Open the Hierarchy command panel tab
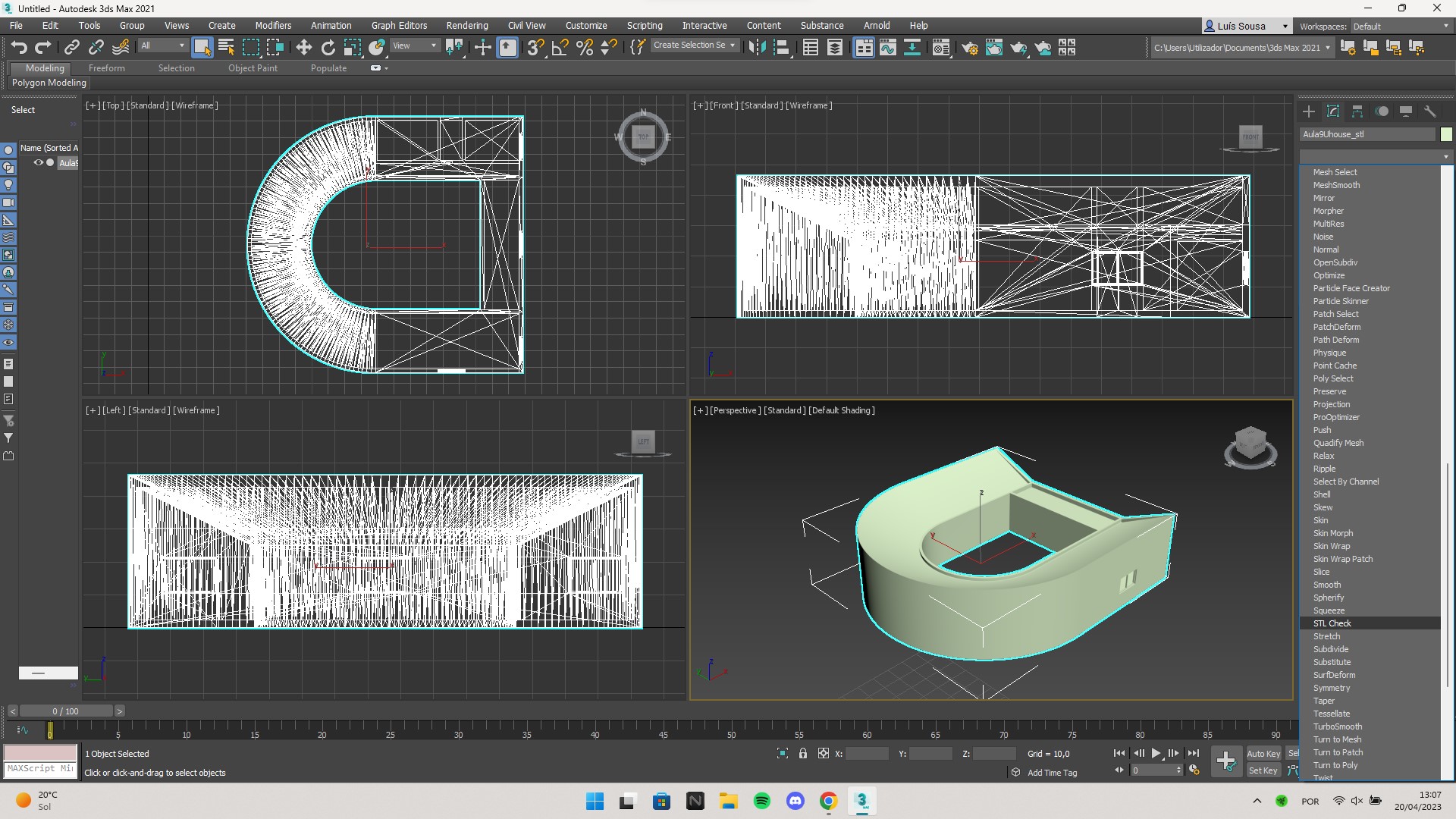This screenshot has width=1456, height=819. 1357,111
